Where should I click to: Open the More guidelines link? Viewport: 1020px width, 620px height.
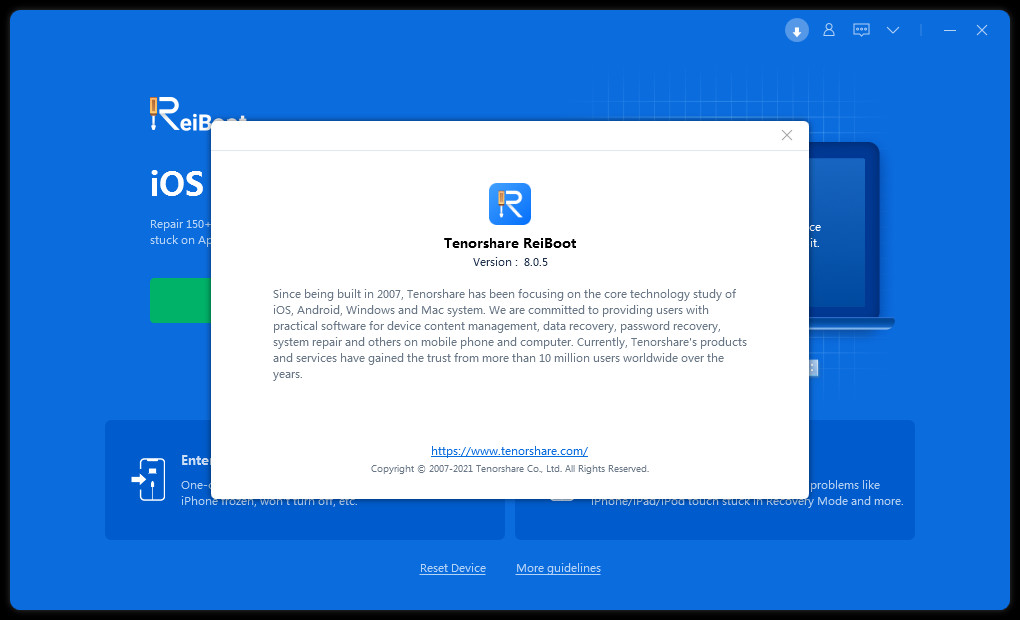click(558, 568)
